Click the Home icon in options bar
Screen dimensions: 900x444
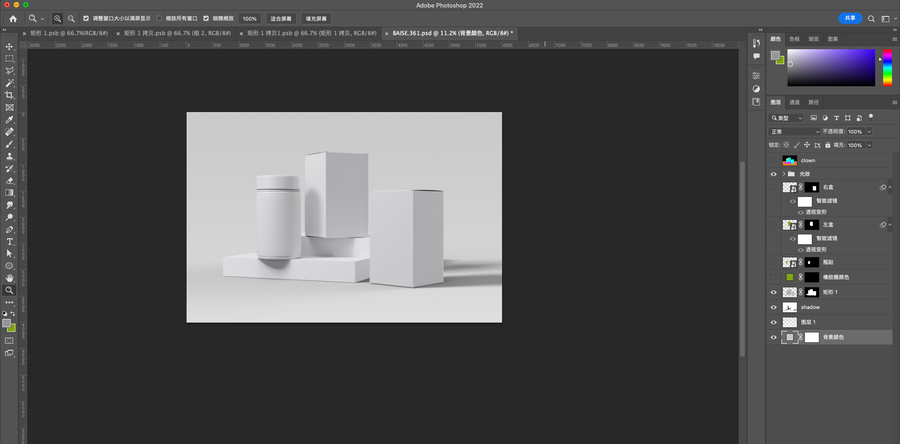point(13,18)
